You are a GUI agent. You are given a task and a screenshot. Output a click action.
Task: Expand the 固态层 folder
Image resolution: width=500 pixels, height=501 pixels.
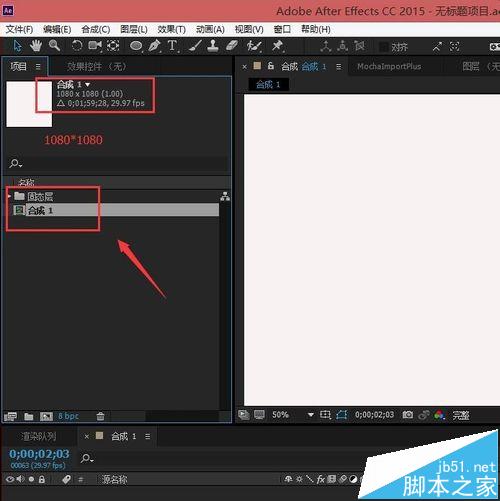pos(10,196)
